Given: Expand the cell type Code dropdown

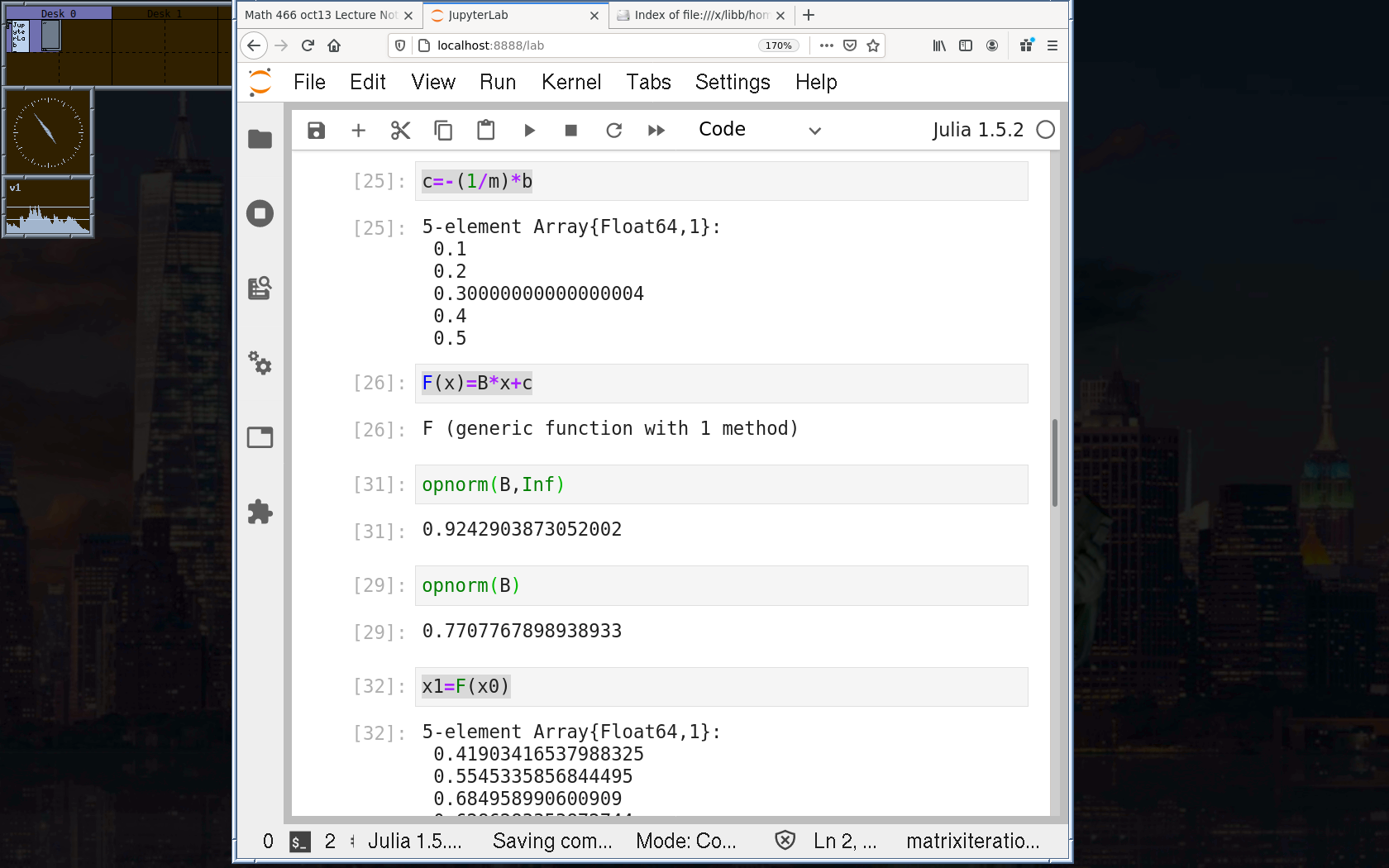Looking at the screenshot, I should [x=759, y=130].
